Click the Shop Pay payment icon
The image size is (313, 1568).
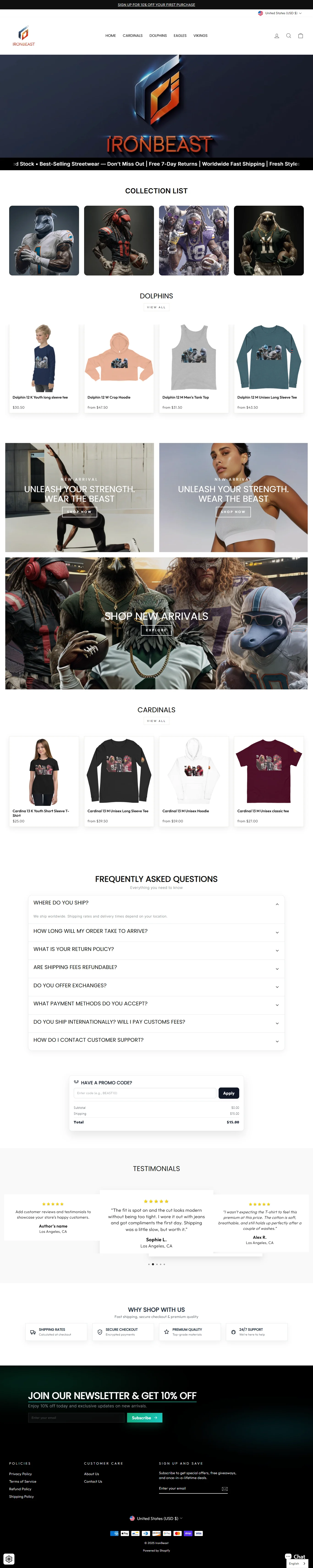188,1533
